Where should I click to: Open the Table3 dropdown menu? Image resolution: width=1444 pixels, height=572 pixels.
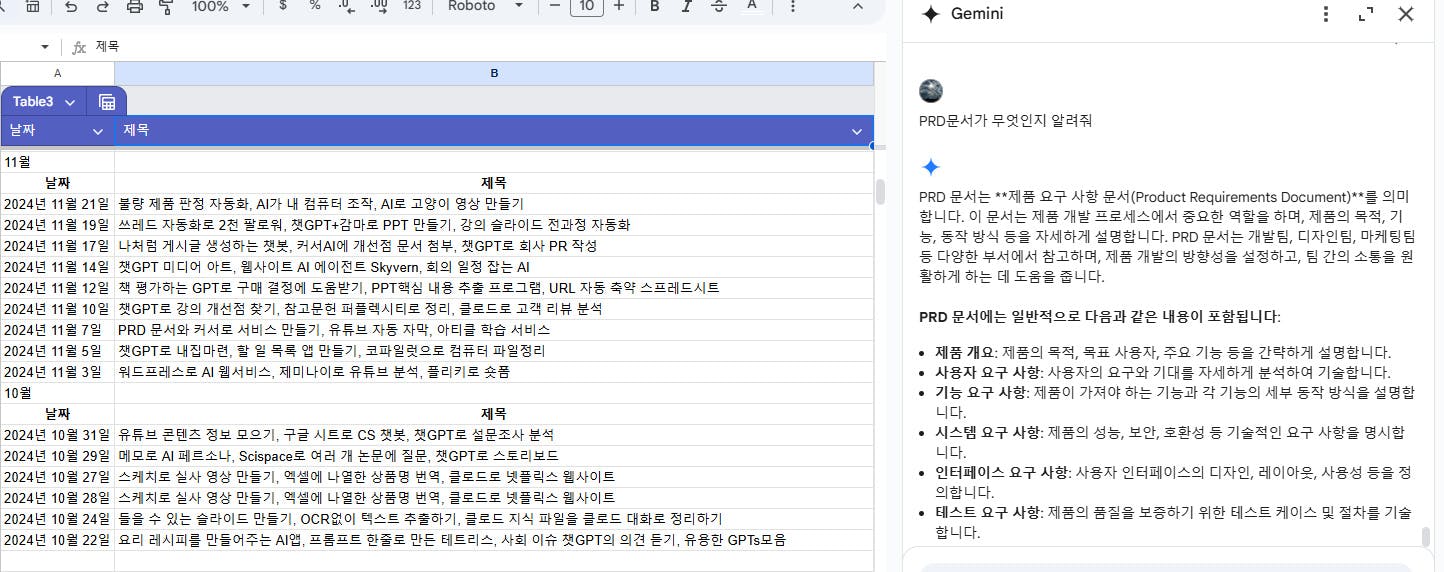(70, 102)
